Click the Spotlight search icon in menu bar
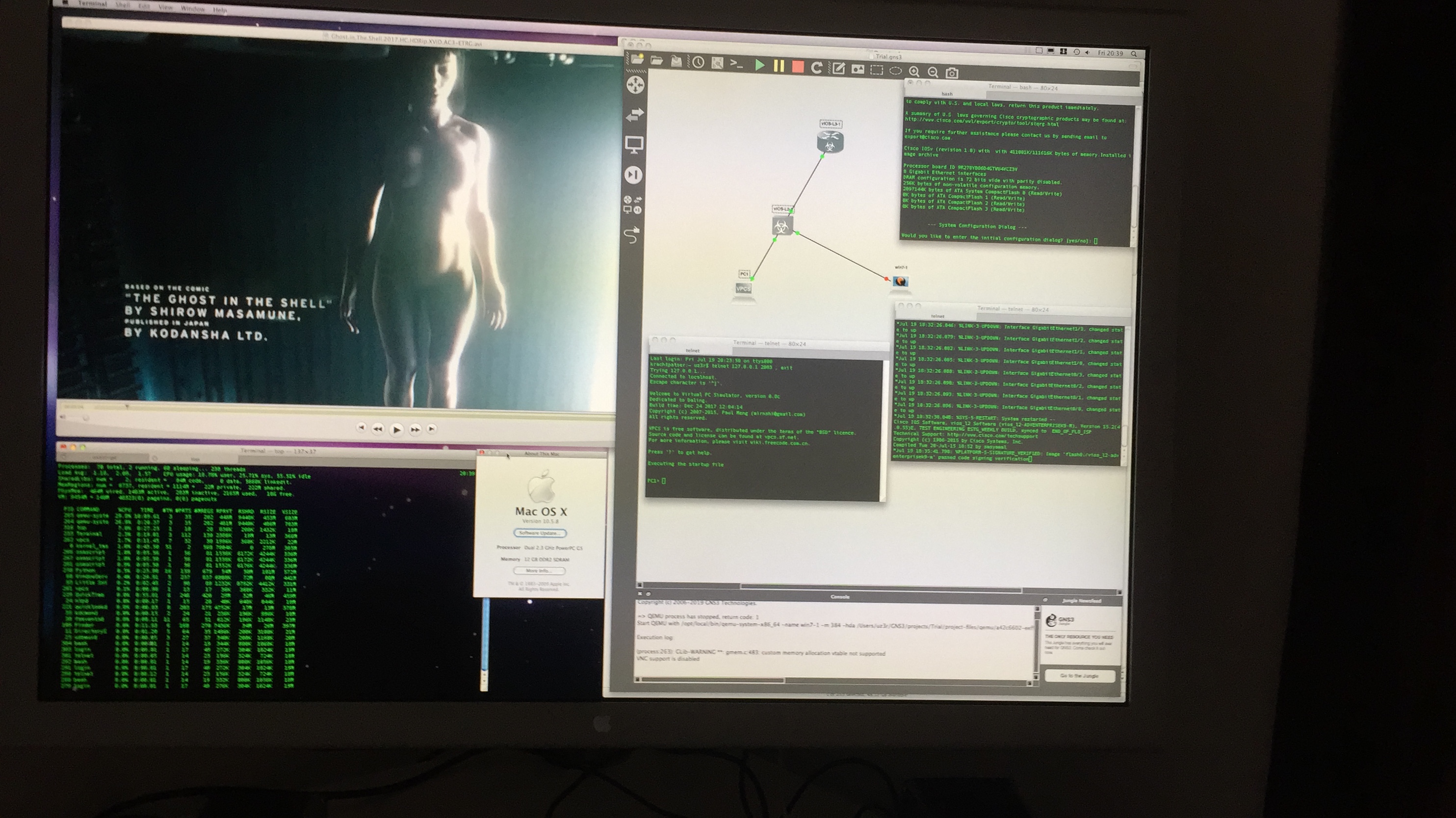This screenshot has height=818, width=1456. coord(1134,53)
